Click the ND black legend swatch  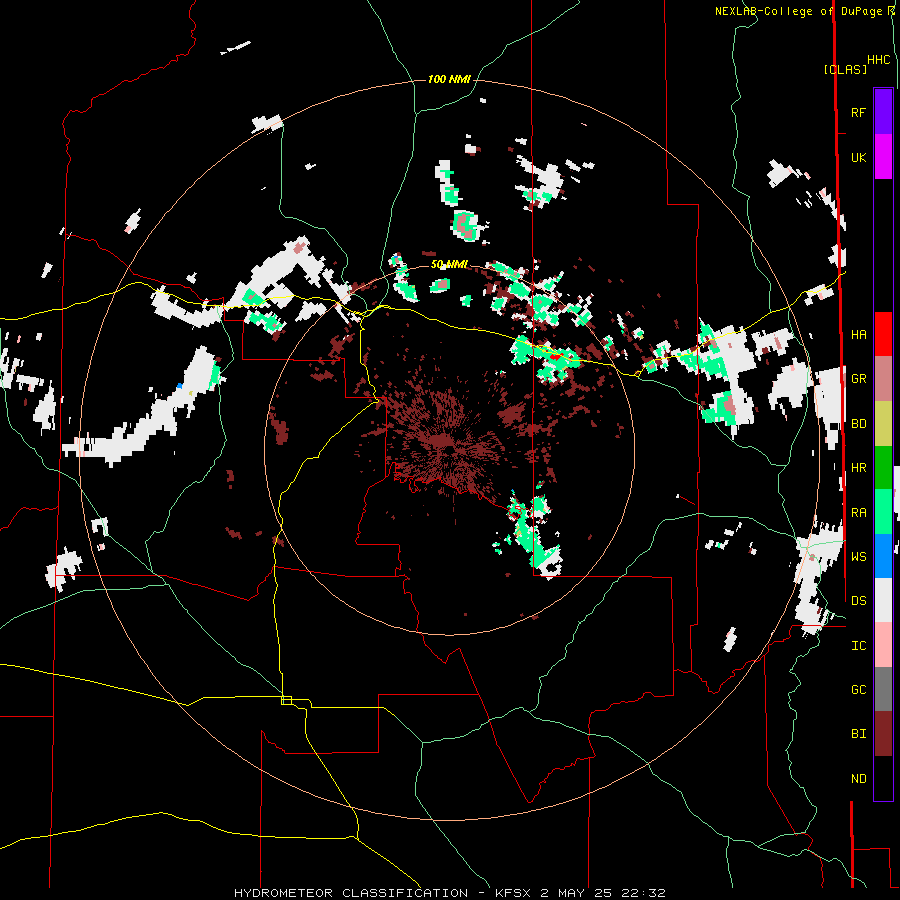pos(883,778)
